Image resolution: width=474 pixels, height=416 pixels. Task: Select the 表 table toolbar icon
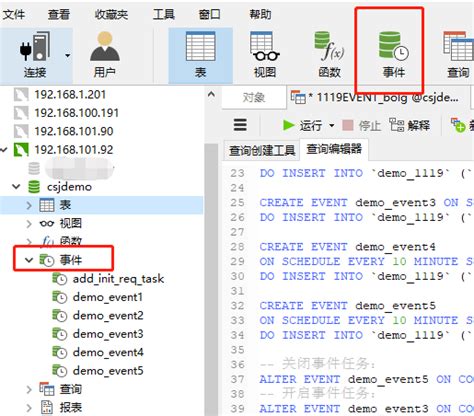pyautogui.click(x=200, y=55)
